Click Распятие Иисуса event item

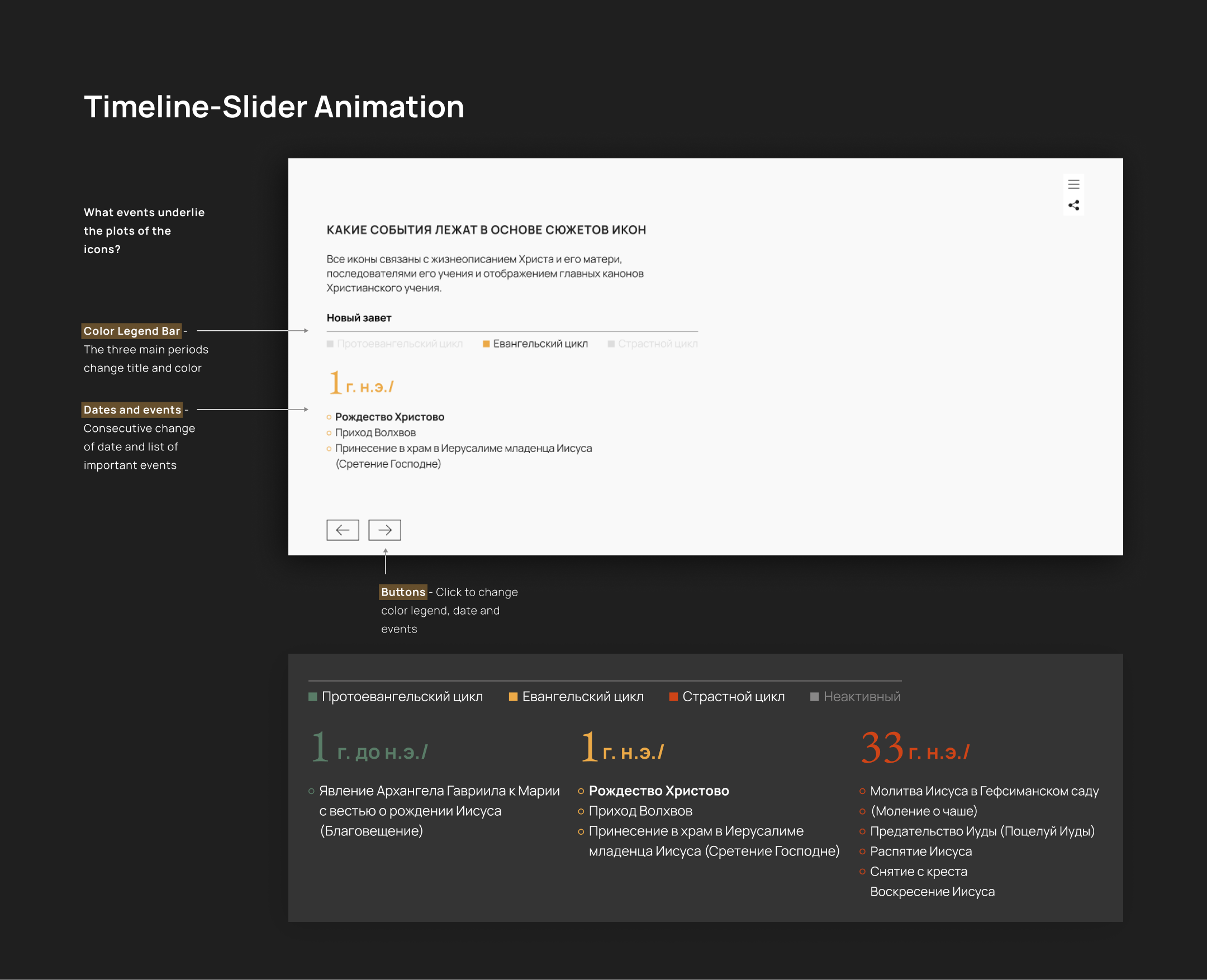(x=920, y=851)
